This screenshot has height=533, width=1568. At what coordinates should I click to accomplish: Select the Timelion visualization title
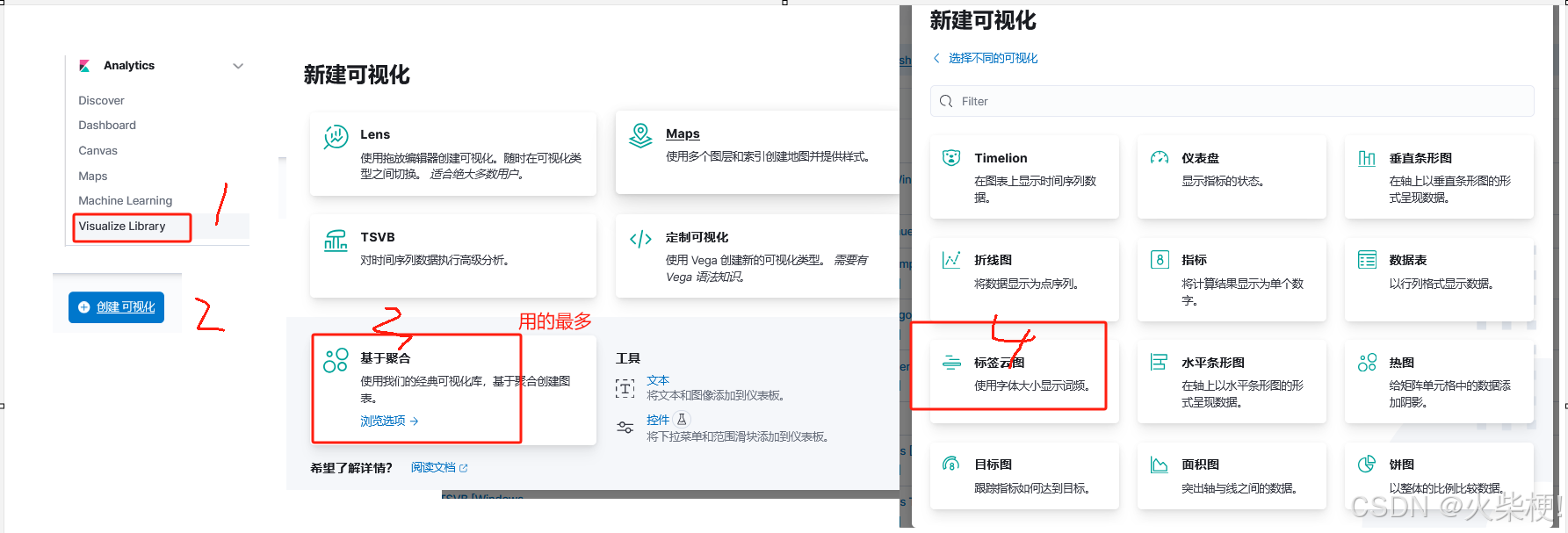(x=1001, y=158)
